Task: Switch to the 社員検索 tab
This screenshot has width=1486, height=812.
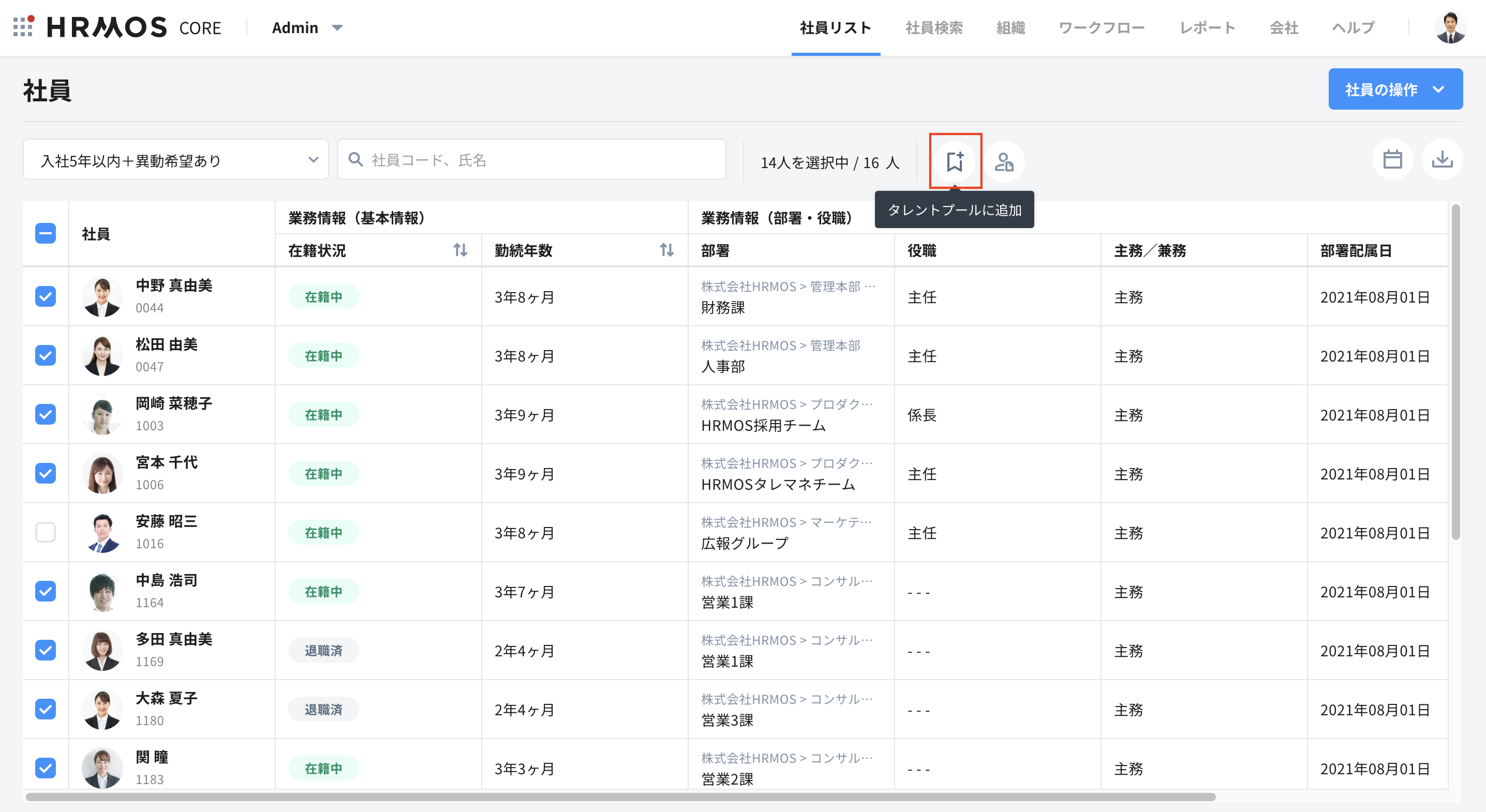Action: pos(933,28)
